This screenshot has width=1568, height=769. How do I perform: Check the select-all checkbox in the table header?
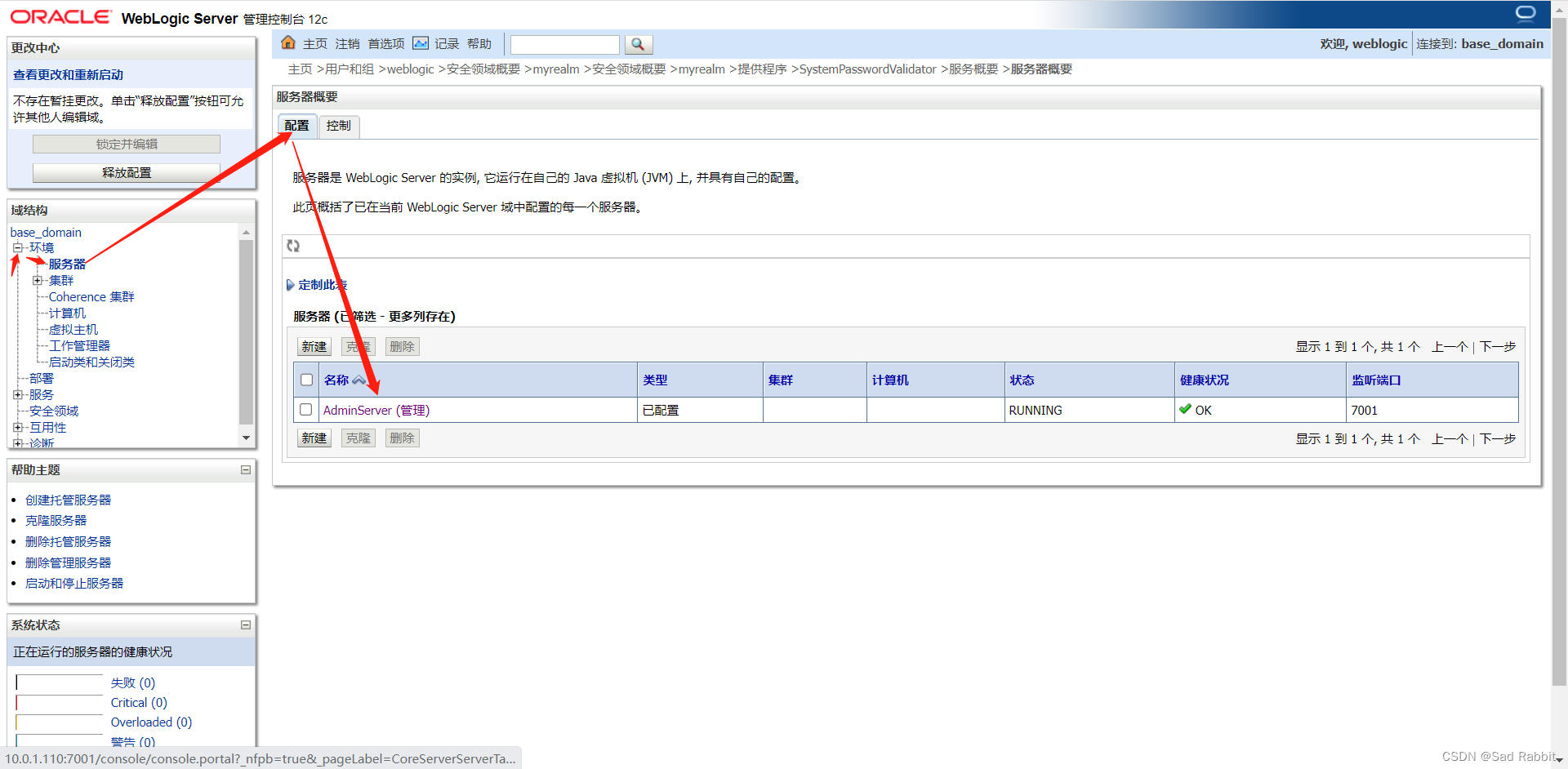[x=306, y=380]
